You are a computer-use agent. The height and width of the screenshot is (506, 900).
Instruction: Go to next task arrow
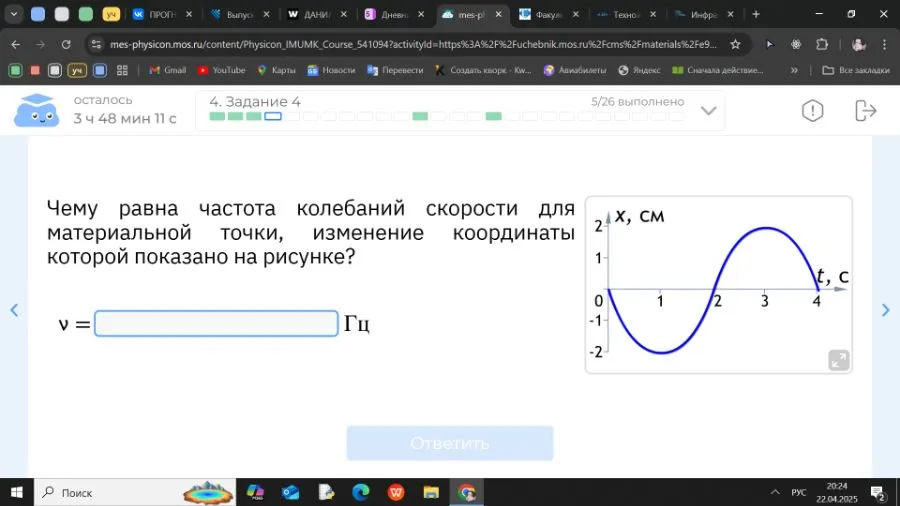pyautogui.click(x=886, y=310)
